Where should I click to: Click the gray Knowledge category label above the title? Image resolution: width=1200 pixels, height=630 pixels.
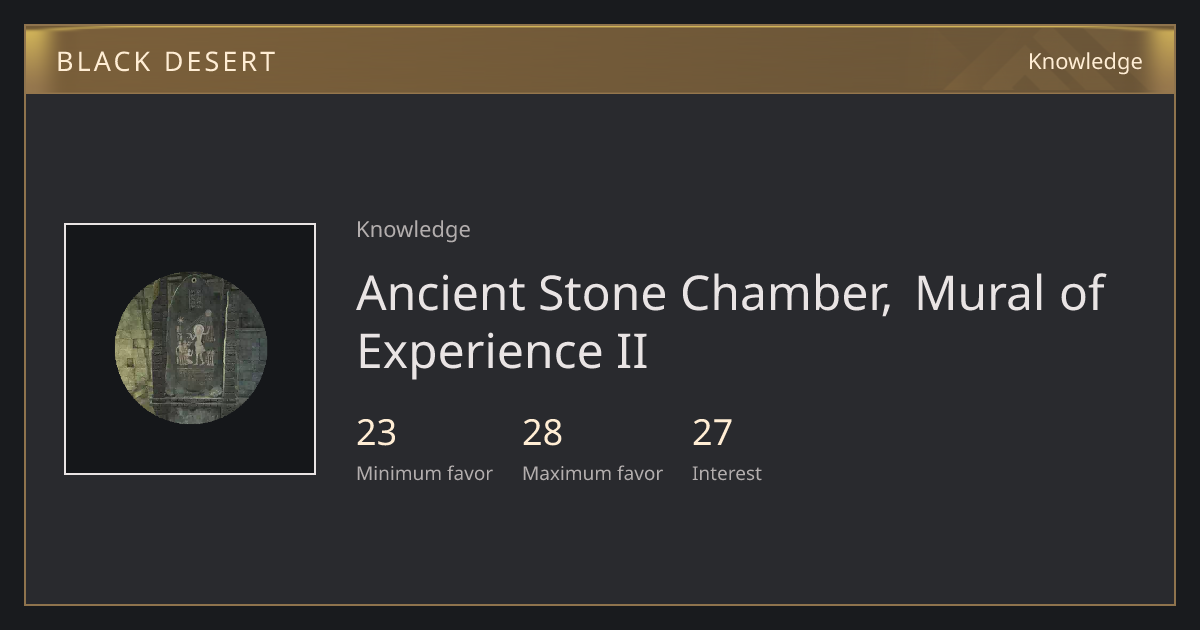click(413, 230)
